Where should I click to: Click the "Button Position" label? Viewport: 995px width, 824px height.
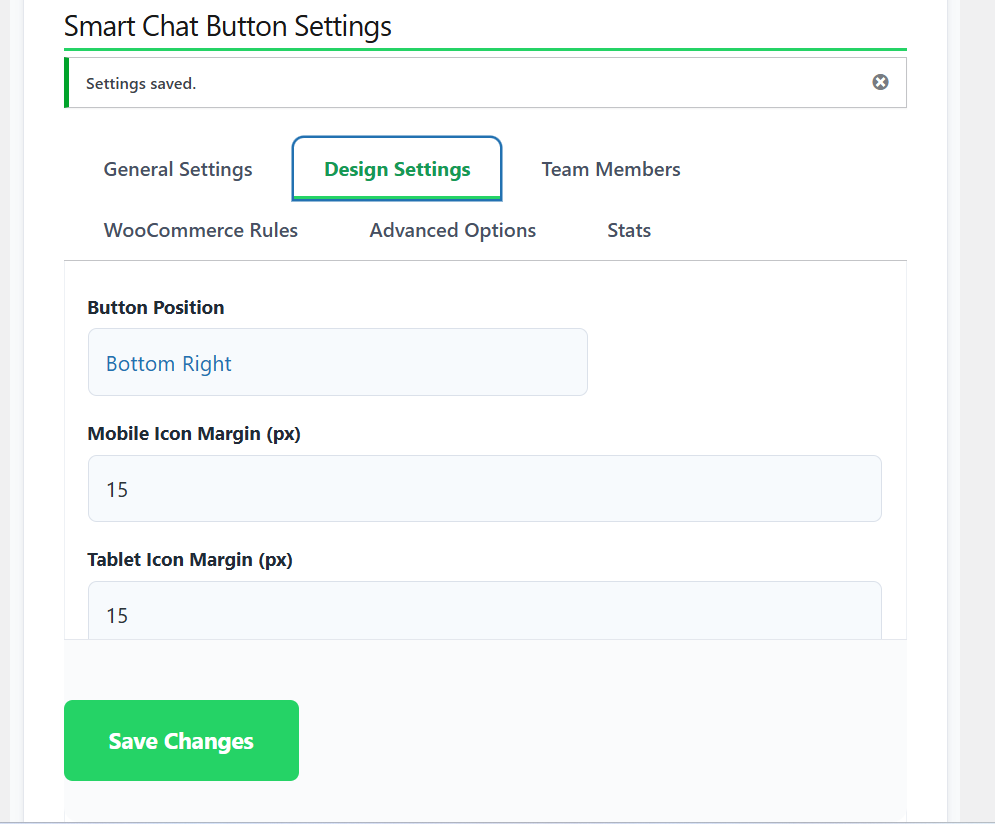coord(156,308)
